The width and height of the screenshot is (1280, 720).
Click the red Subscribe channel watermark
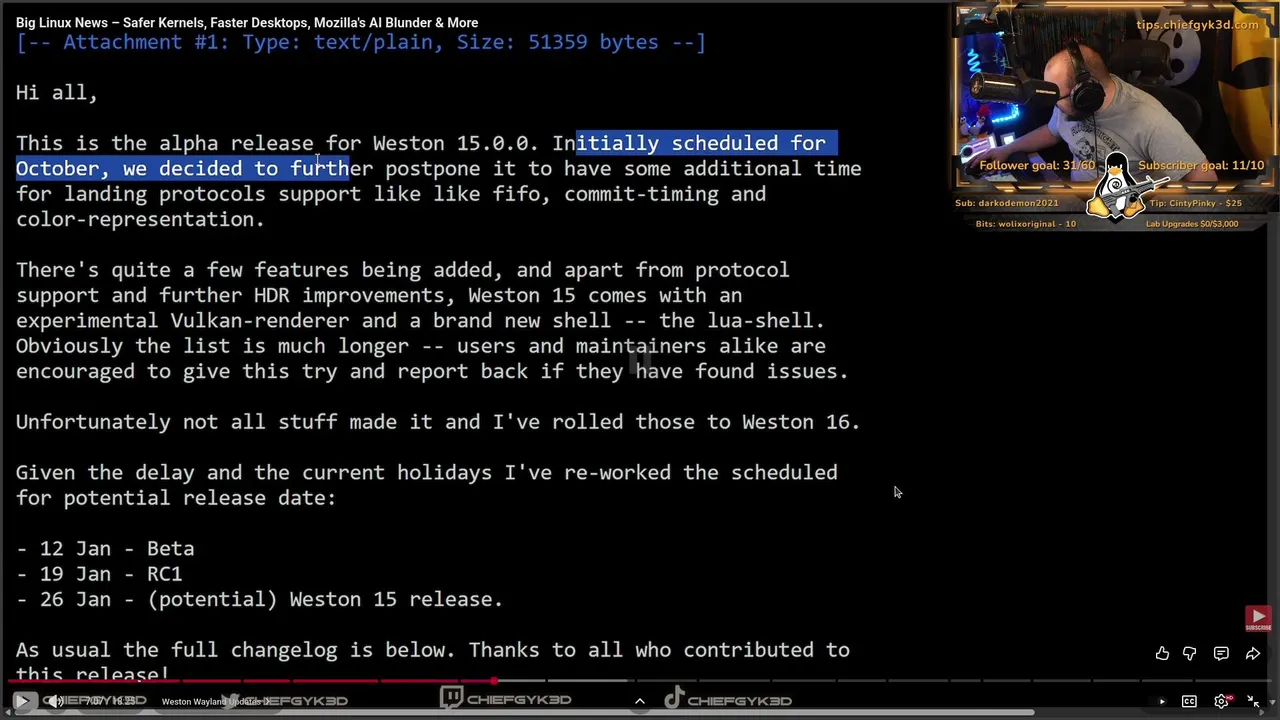pos(1258,619)
